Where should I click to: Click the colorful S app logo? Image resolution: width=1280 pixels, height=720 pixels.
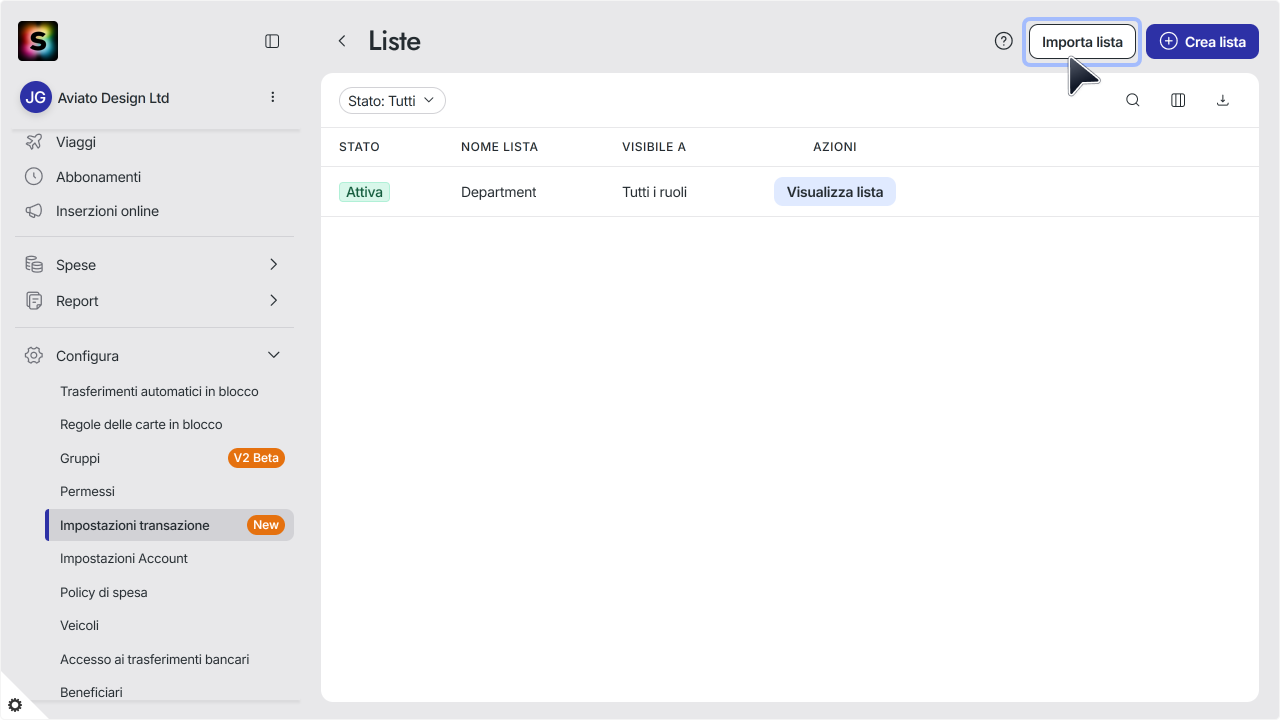pos(38,41)
